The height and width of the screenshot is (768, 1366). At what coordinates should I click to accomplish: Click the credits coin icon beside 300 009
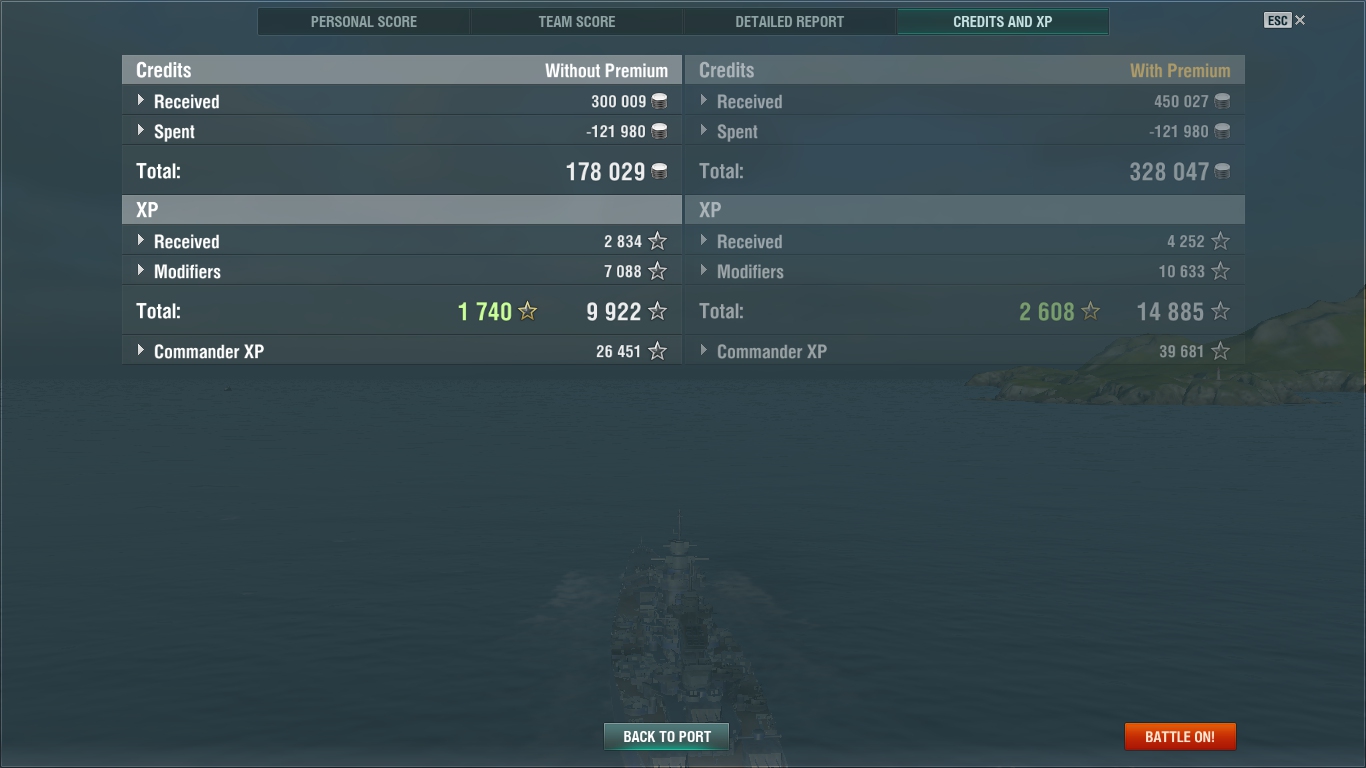click(659, 101)
